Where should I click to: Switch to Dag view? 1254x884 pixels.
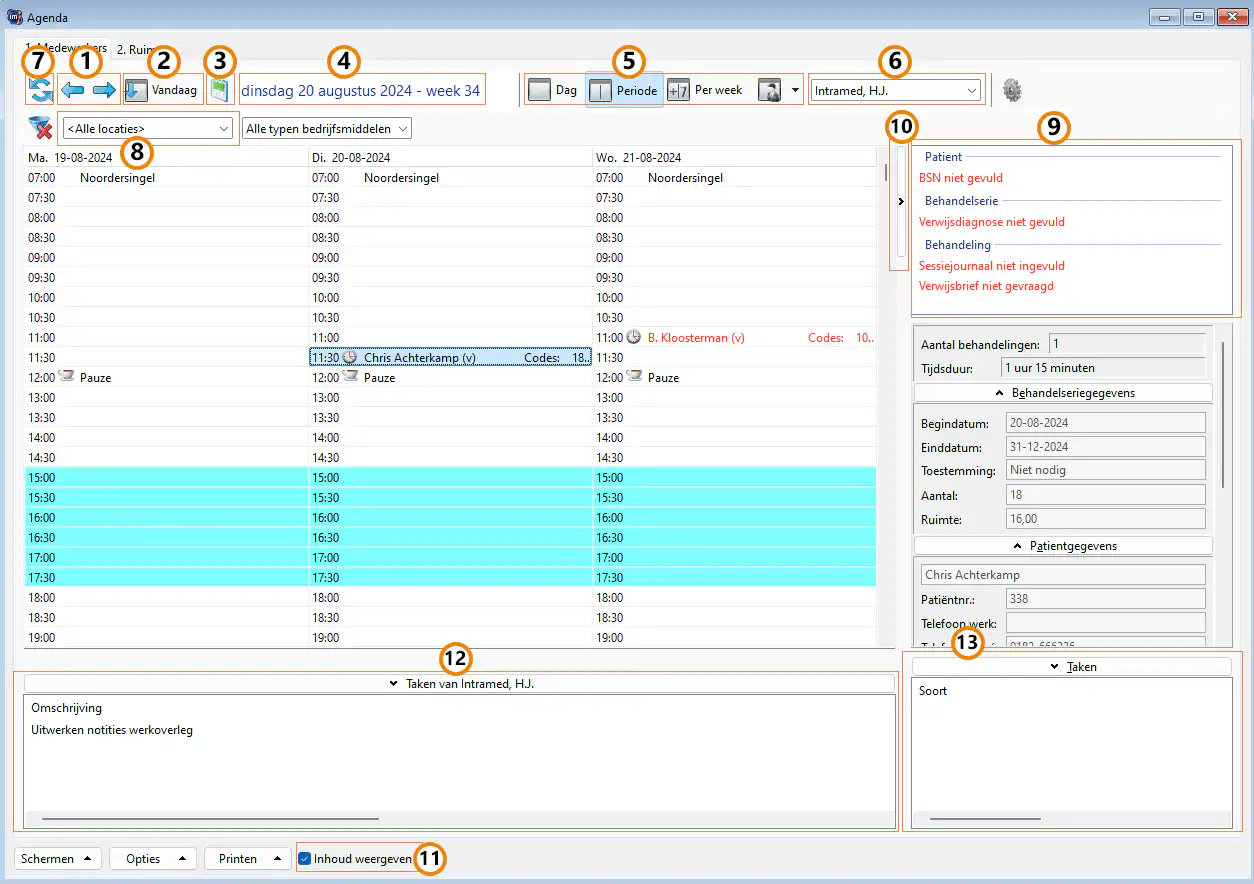coord(553,90)
